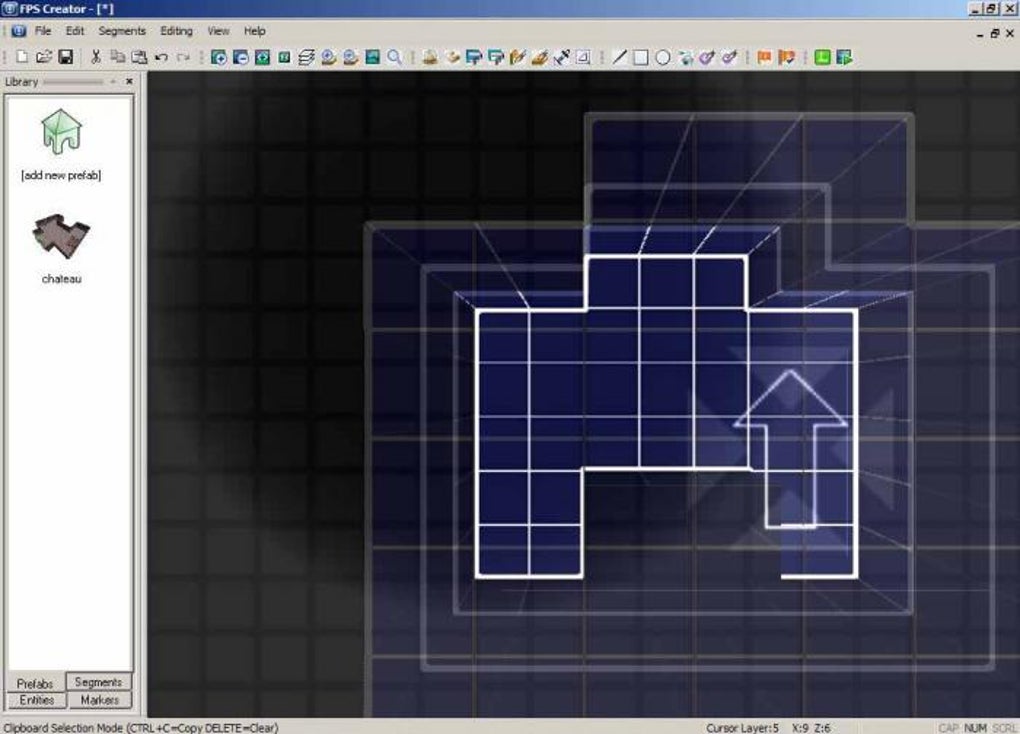
Task: Click the X:9 Z:6 coordinate readout
Action: [x=811, y=727]
